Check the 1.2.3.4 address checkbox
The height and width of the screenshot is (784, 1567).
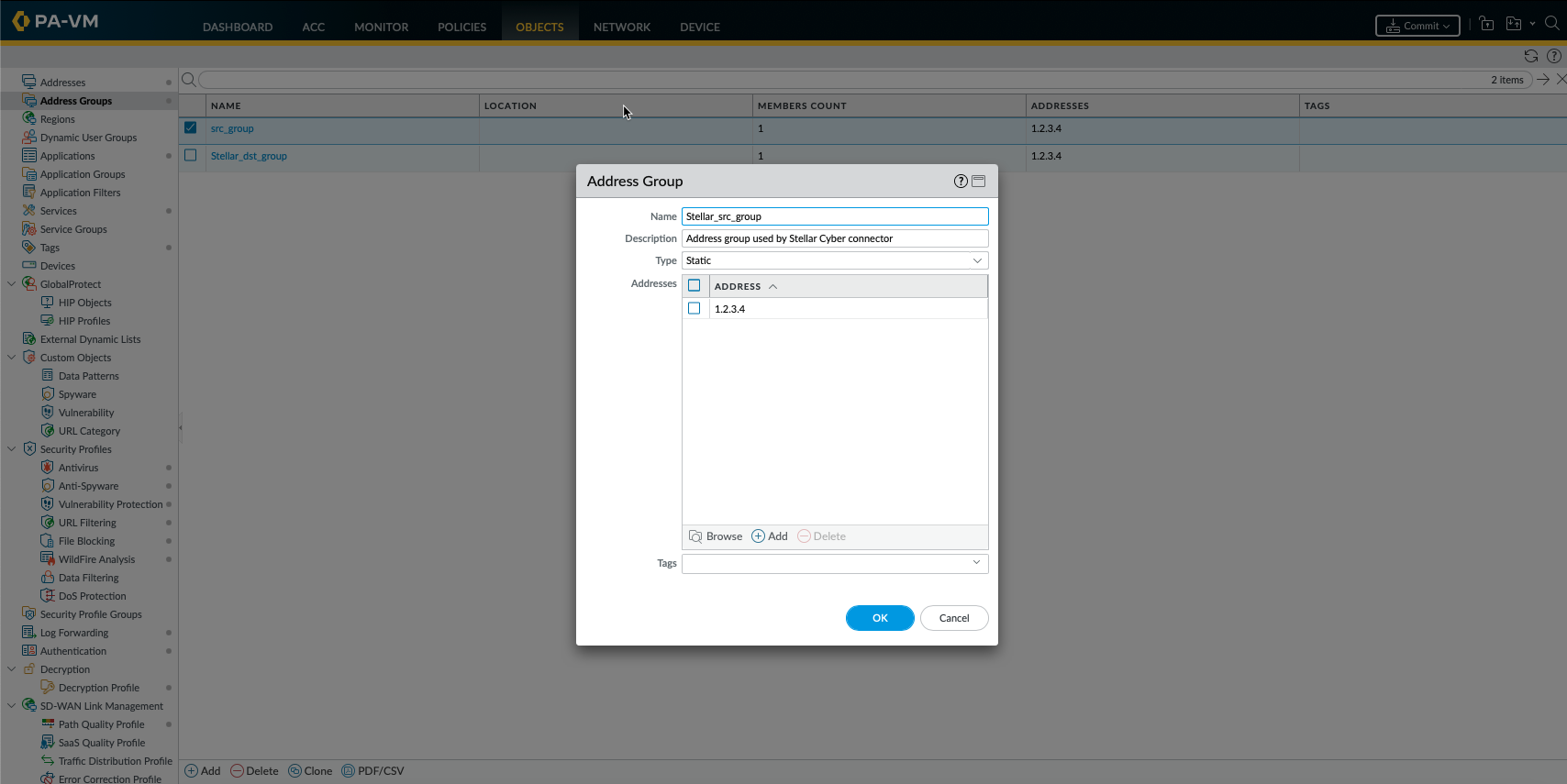695,309
